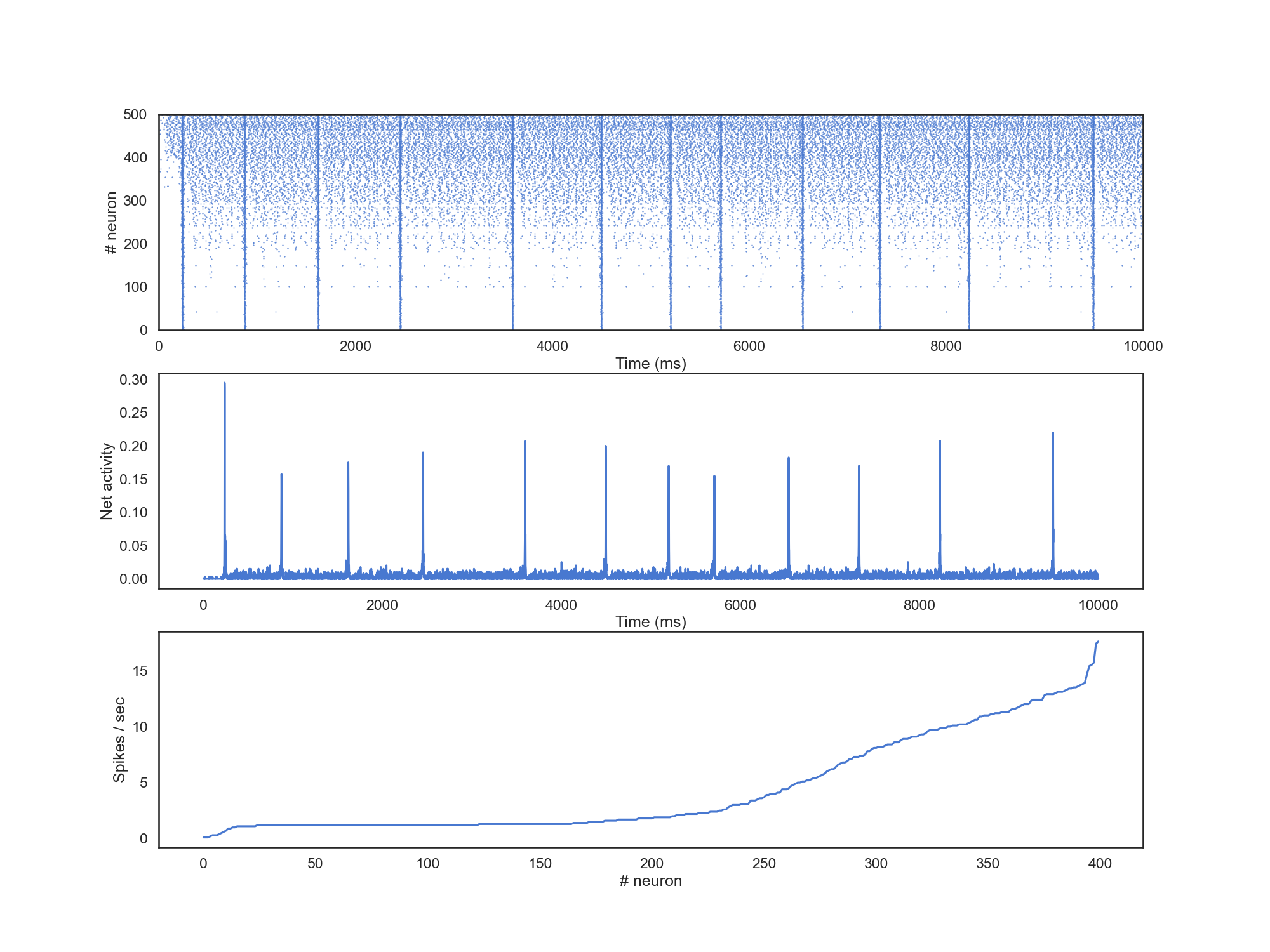
Task: Click the end of the spikes-per-second curve
Action: (x=1098, y=642)
